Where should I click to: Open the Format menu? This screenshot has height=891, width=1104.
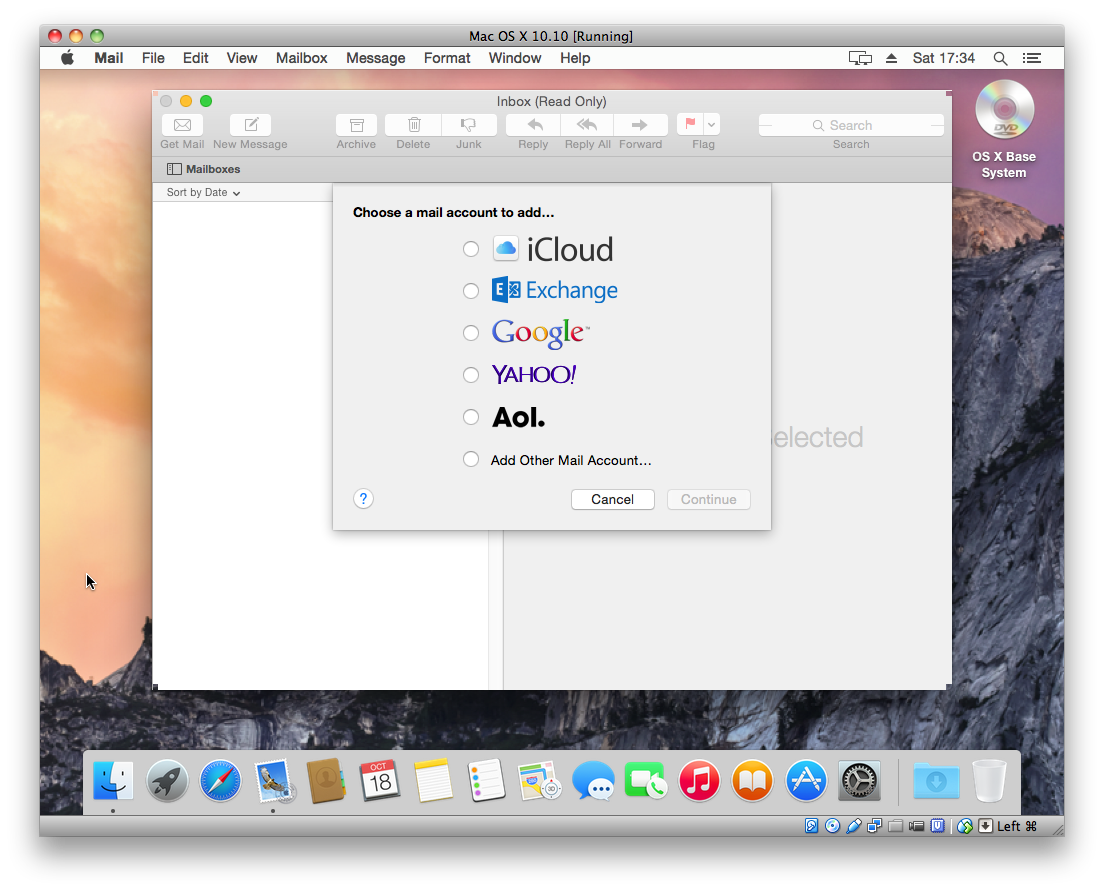[x=447, y=58]
